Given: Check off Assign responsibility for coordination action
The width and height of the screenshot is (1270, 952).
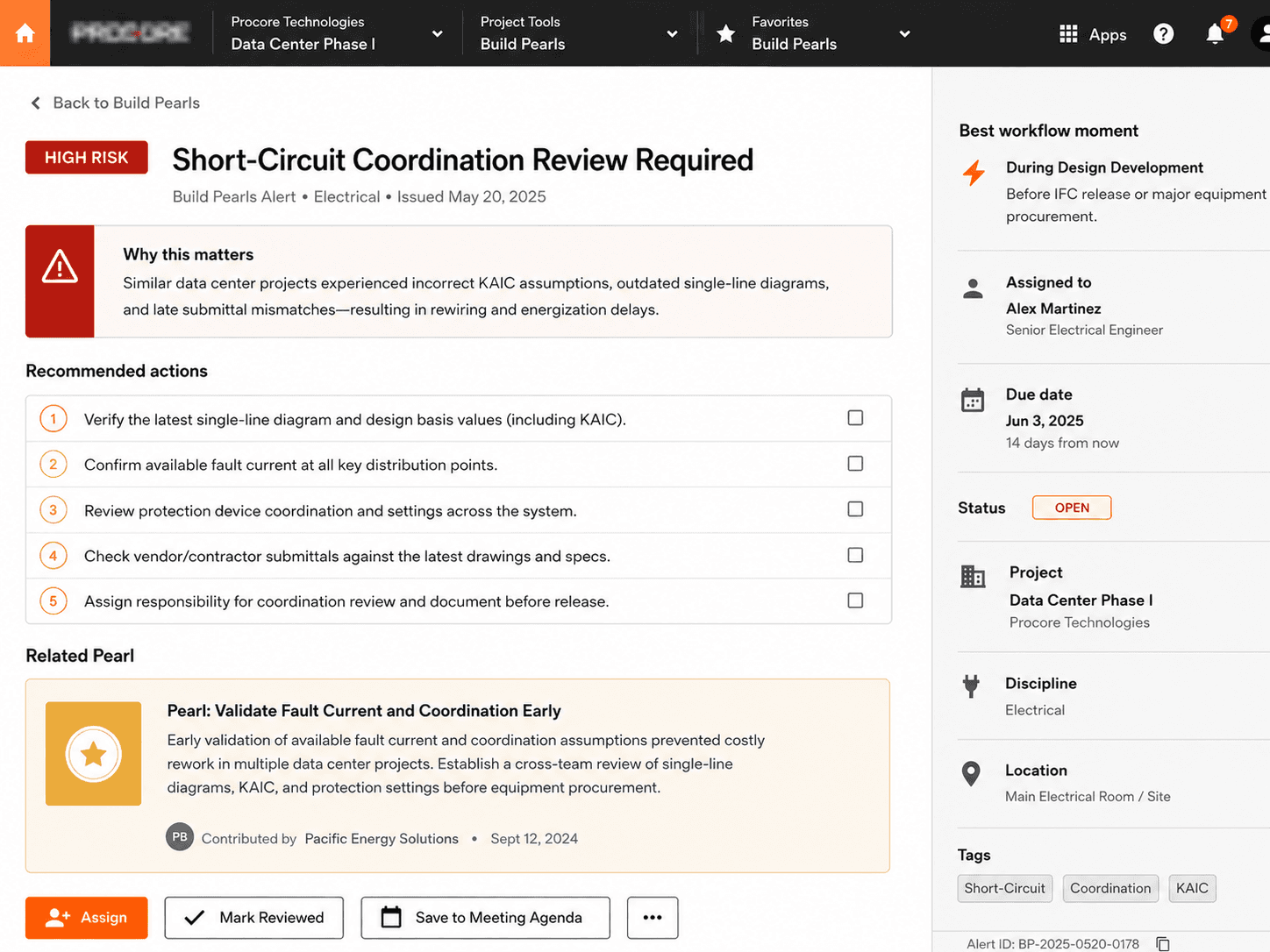Looking at the screenshot, I should pyautogui.click(x=855, y=600).
